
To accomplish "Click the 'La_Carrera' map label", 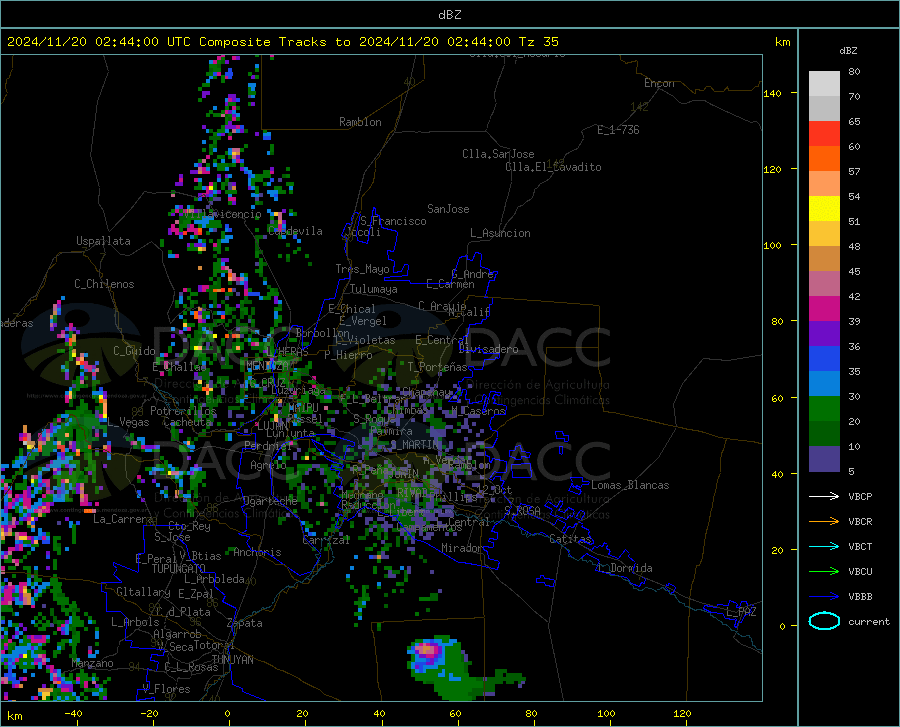I will pyautogui.click(x=123, y=519).
